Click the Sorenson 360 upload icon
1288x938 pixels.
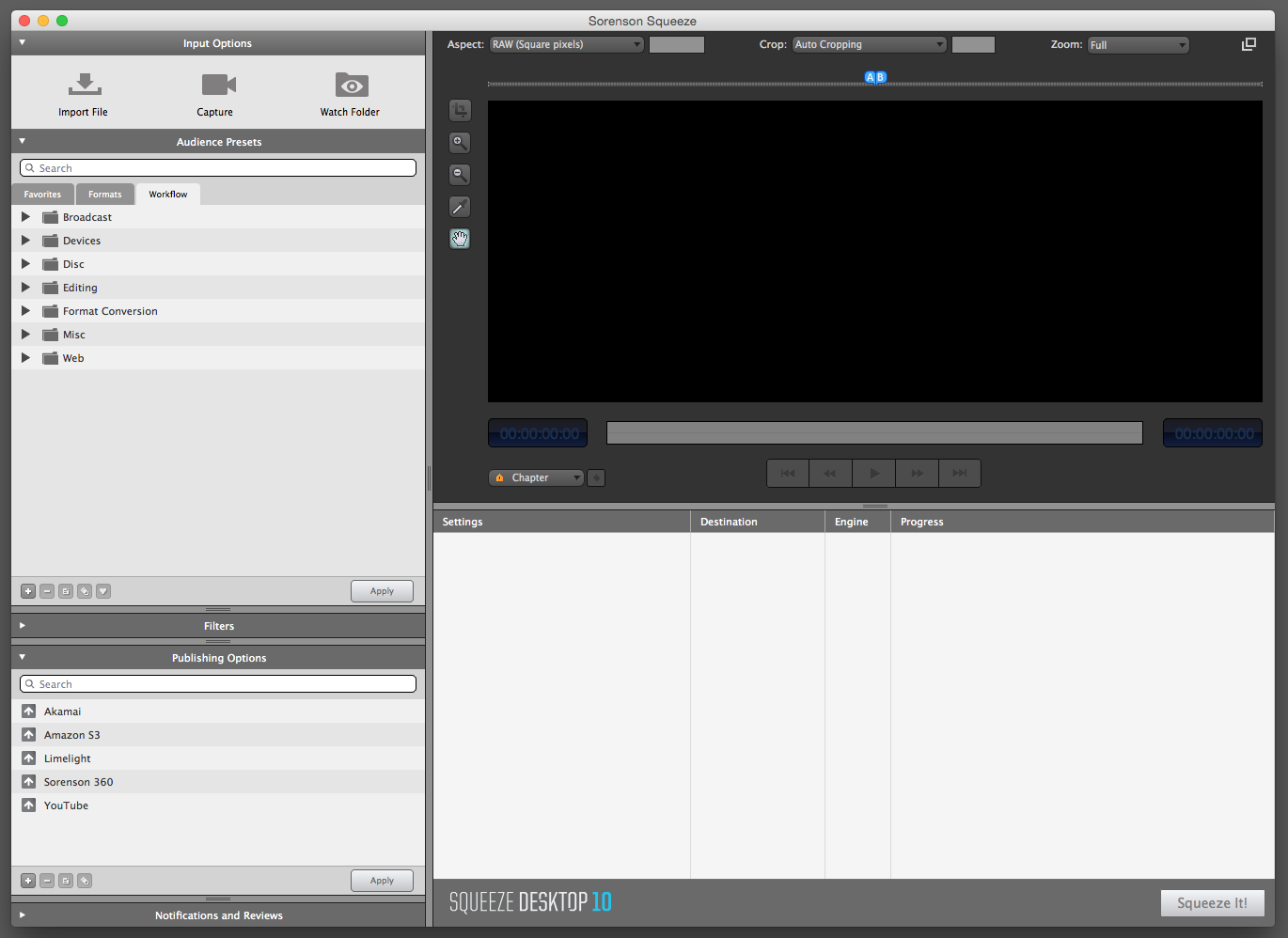pyautogui.click(x=29, y=782)
